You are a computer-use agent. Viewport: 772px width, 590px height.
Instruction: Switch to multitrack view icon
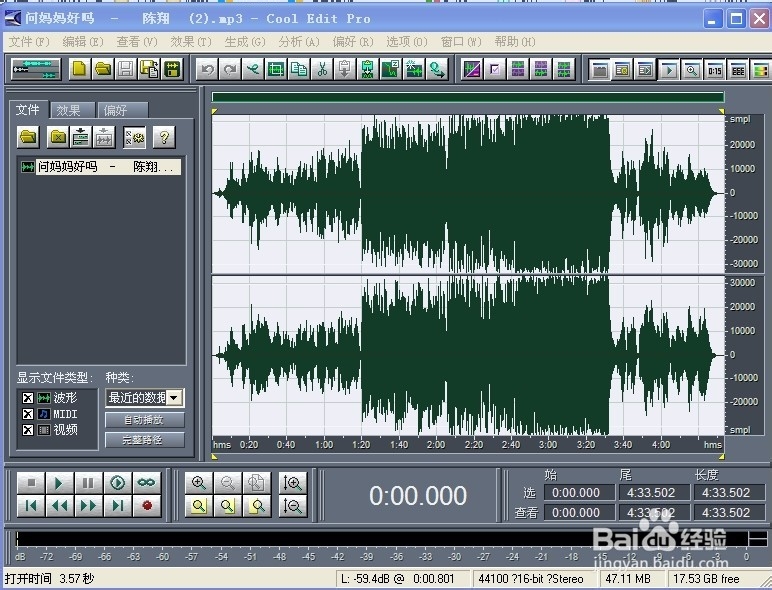(x=35, y=69)
